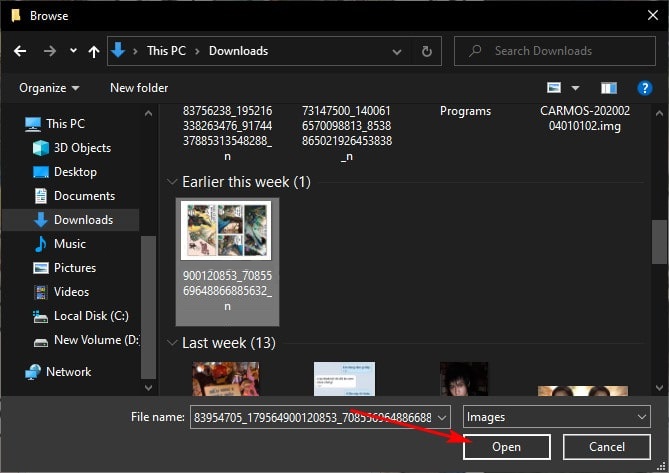The height and width of the screenshot is (473, 669).
Task: Click the Open button
Action: click(506, 447)
